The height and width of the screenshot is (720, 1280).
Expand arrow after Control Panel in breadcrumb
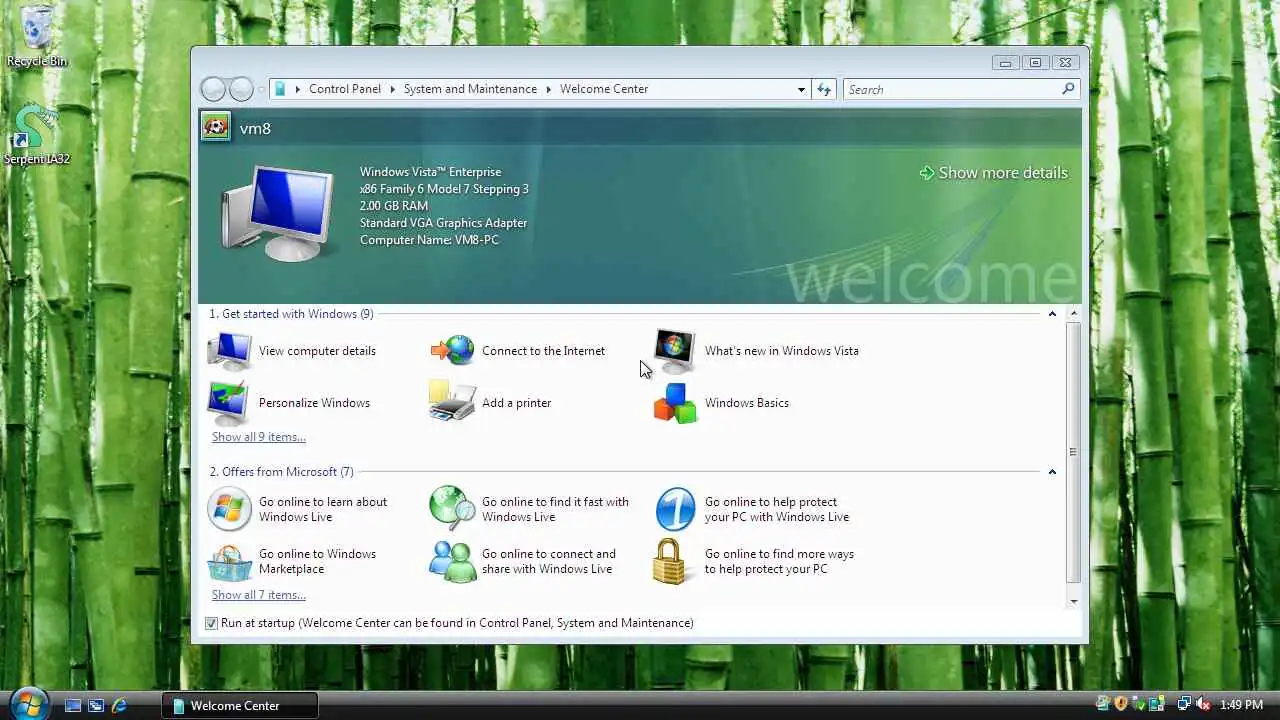click(393, 89)
